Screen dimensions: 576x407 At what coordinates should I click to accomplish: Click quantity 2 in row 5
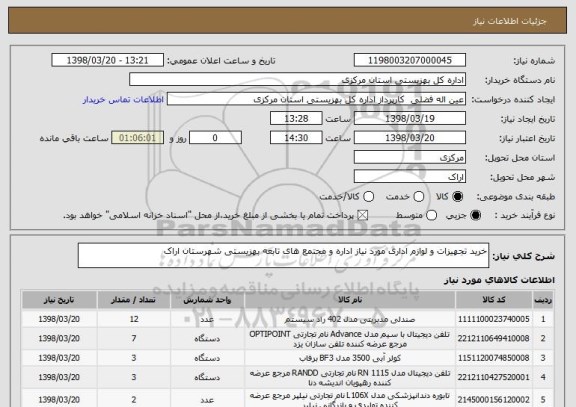coord(134,400)
